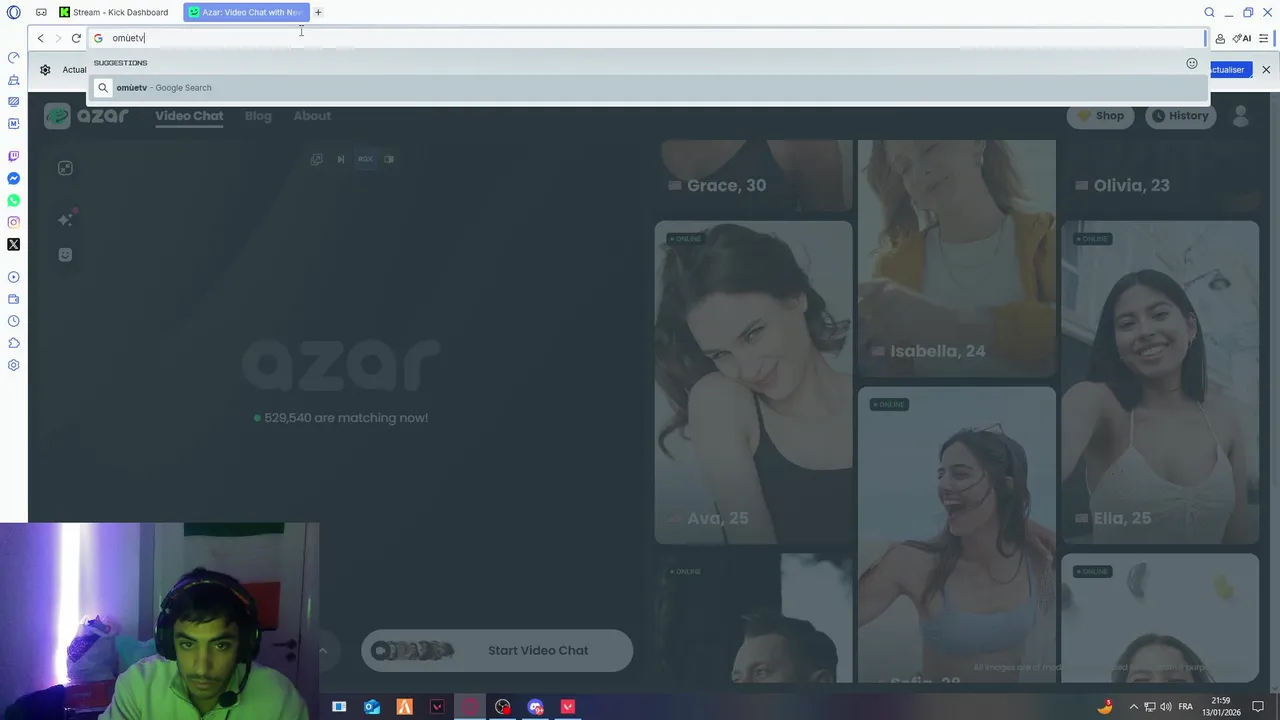Open the About nav link
The height and width of the screenshot is (720, 1280).
312,116
